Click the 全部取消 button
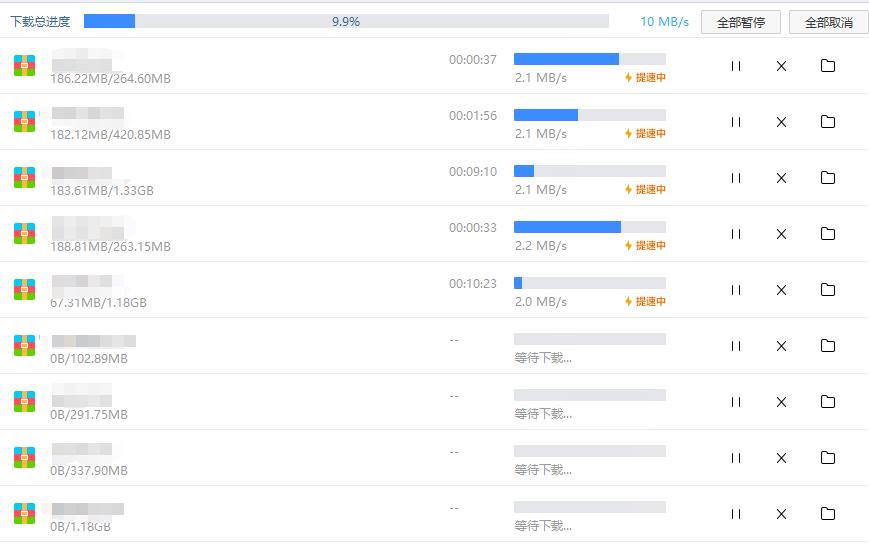The image size is (869, 547). [x=828, y=22]
